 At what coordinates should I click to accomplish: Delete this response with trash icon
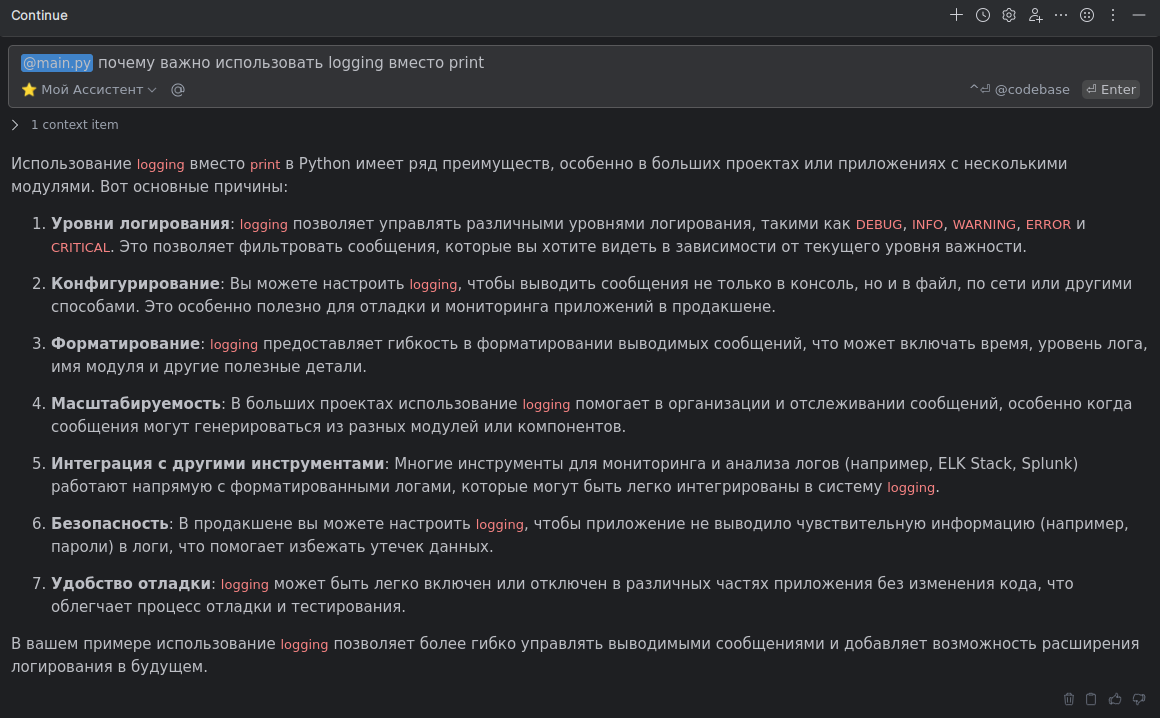pyautogui.click(x=1069, y=699)
